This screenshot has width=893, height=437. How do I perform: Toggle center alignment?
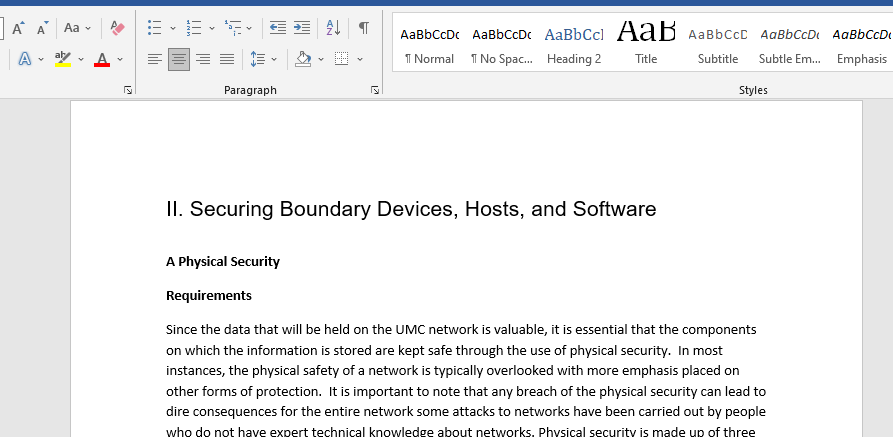(x=179, y=59)
